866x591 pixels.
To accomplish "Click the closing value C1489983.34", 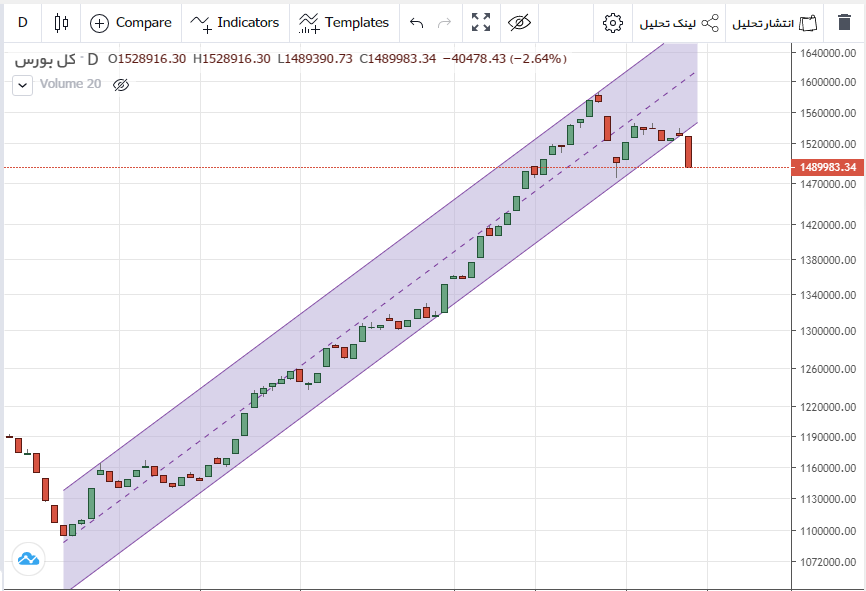I will click(x=398, y=59).
